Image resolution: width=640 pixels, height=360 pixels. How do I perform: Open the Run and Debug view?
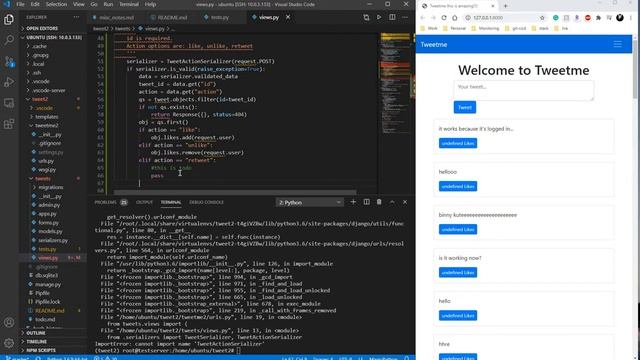(9, 82)
